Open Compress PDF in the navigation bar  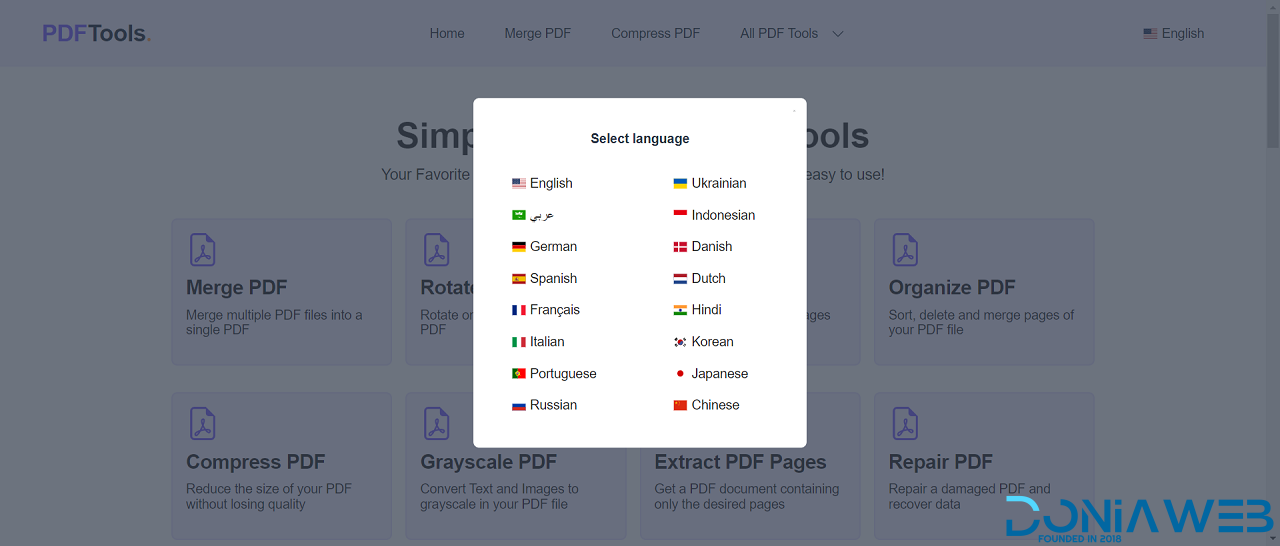coord(655,33)
